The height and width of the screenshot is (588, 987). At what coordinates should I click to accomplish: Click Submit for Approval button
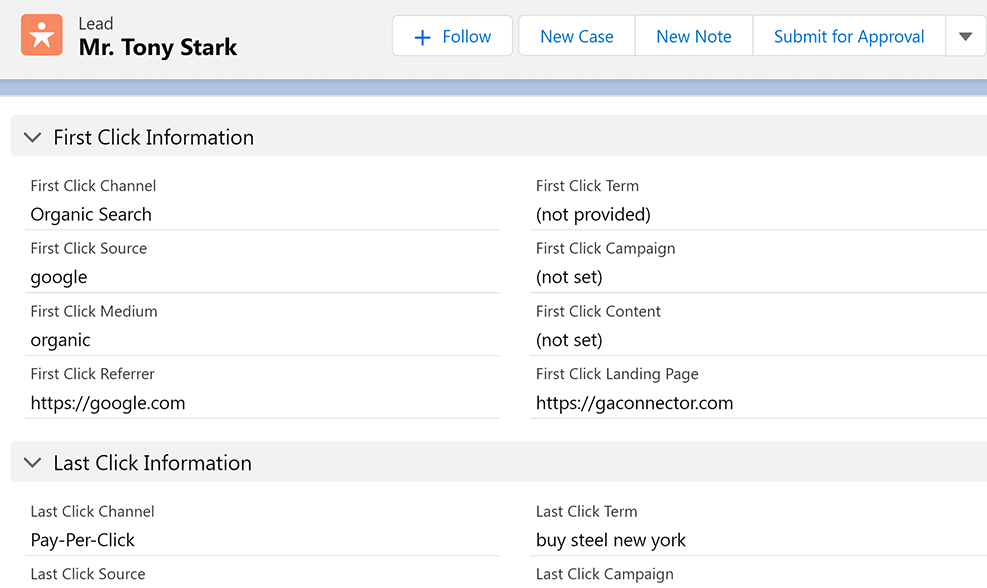click(x=848, y=37)
